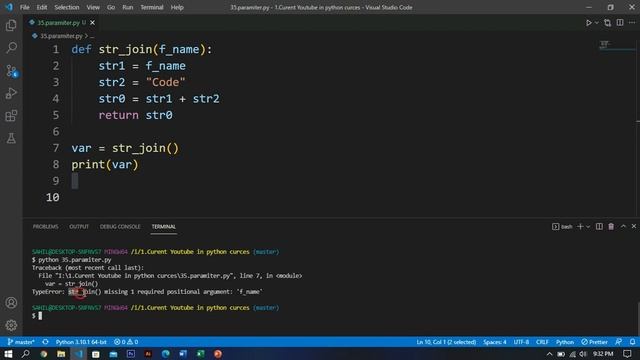The width and height of the screenshot is (640, 360).
Task: Open Excel from the taskbar
Action: (x=200, y=354)
